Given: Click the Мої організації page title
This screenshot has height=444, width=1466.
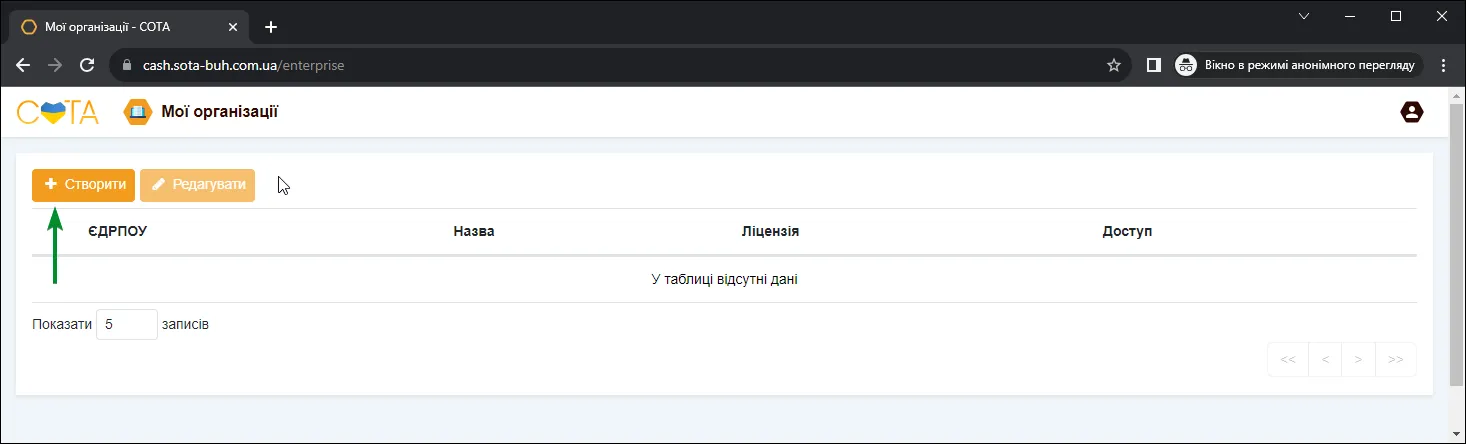Looking at the screenshot, I should click(219, 112).
